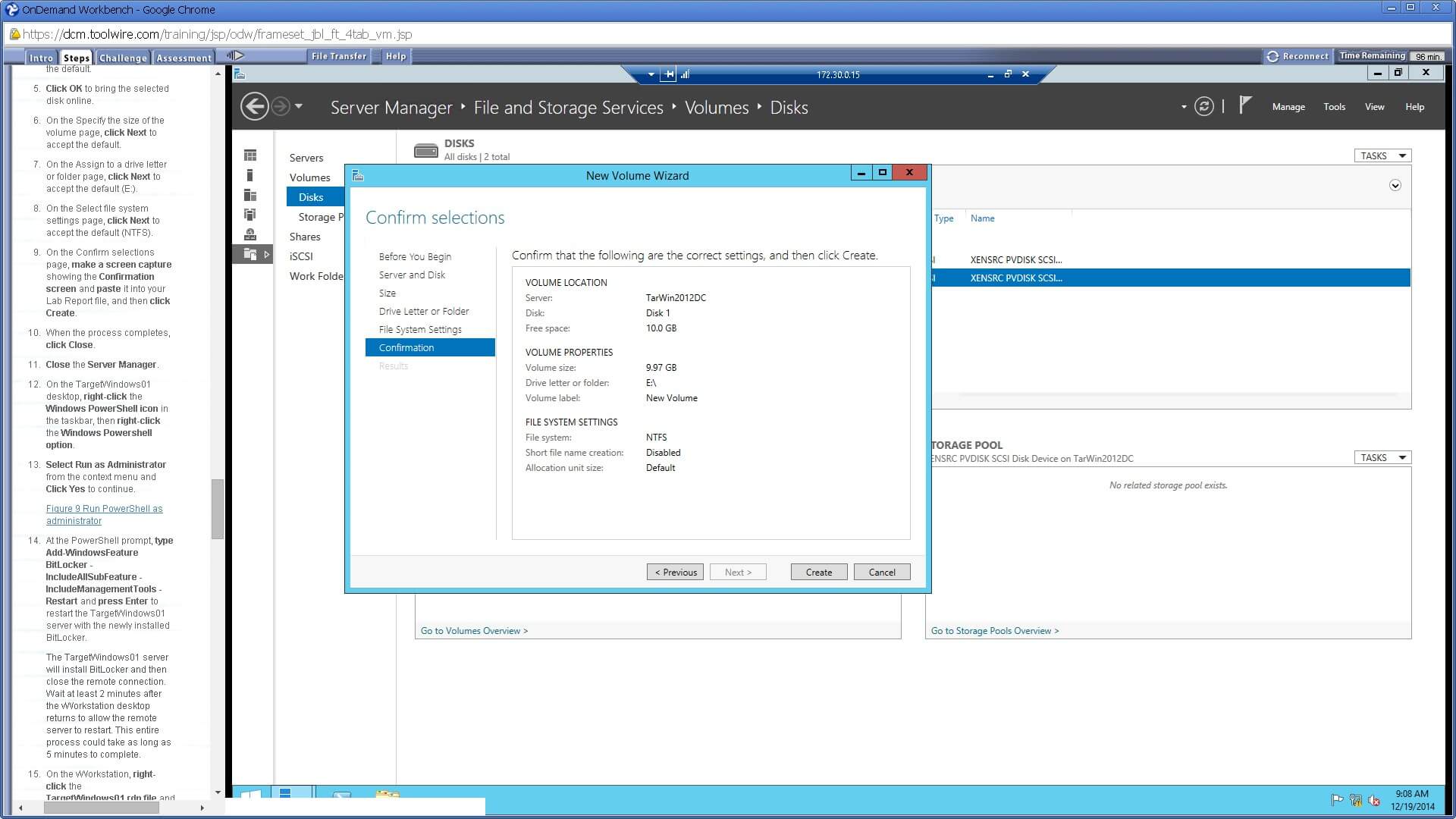The height and width of the screenshot is (819, 1456).
Task: Click the Steps tab in workbench
Action: coord(76,57)
